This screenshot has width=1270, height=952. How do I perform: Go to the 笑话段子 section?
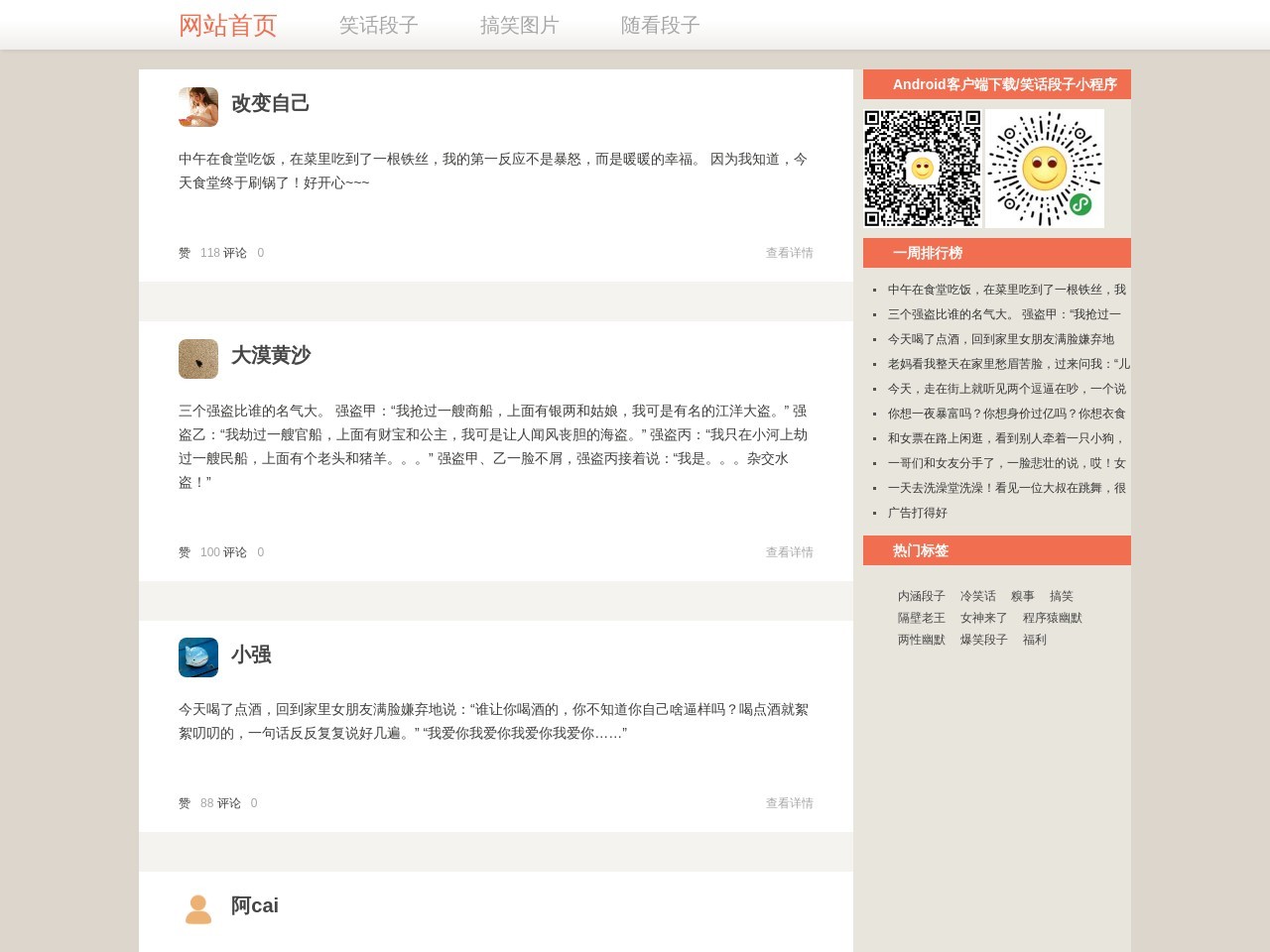point(378,26)
